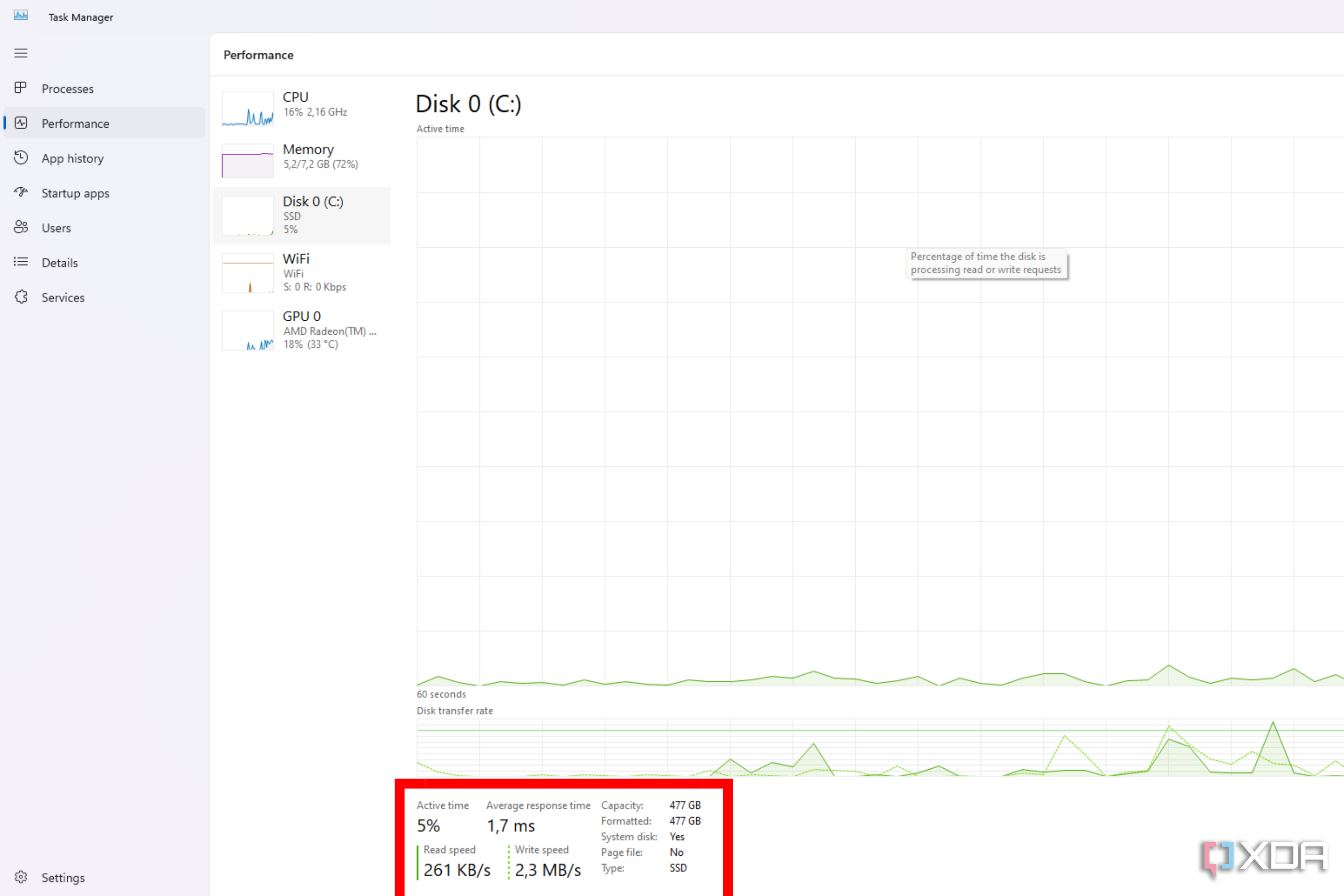Click the Performance graph icon
This screenshot has height=896, width=1344.
tap(21, 123)
